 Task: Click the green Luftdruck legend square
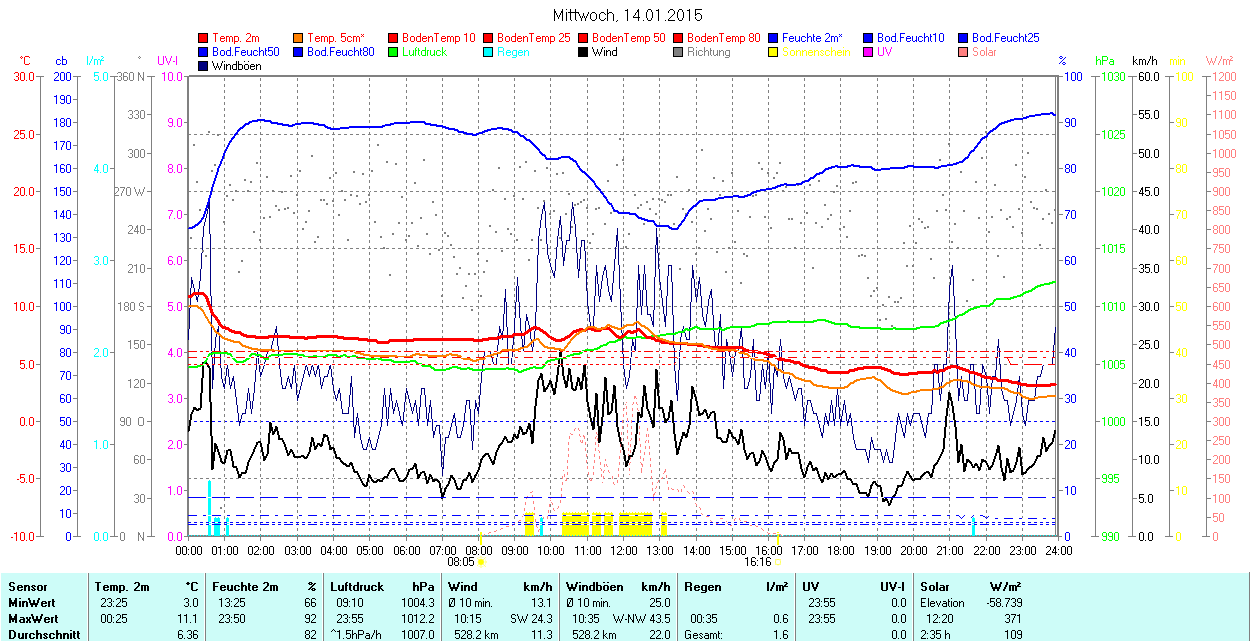tap(394, 52)
